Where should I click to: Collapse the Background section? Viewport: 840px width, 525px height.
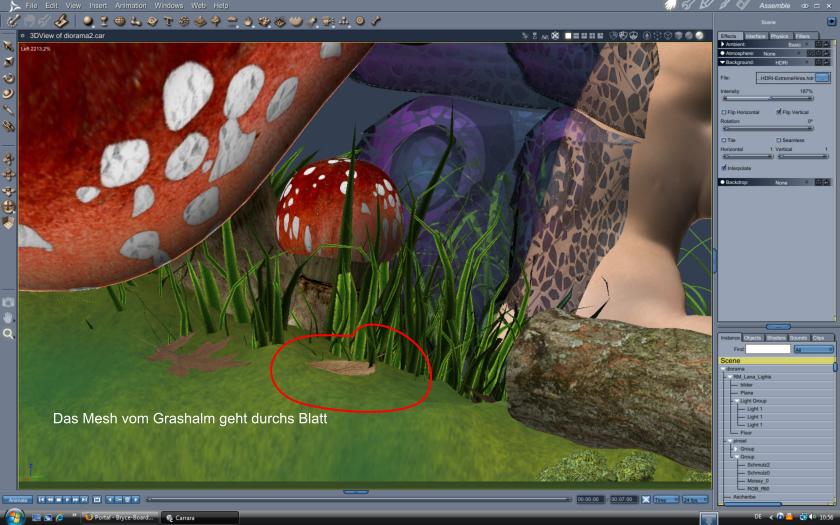pyautogui.click(x=723, y=63)
